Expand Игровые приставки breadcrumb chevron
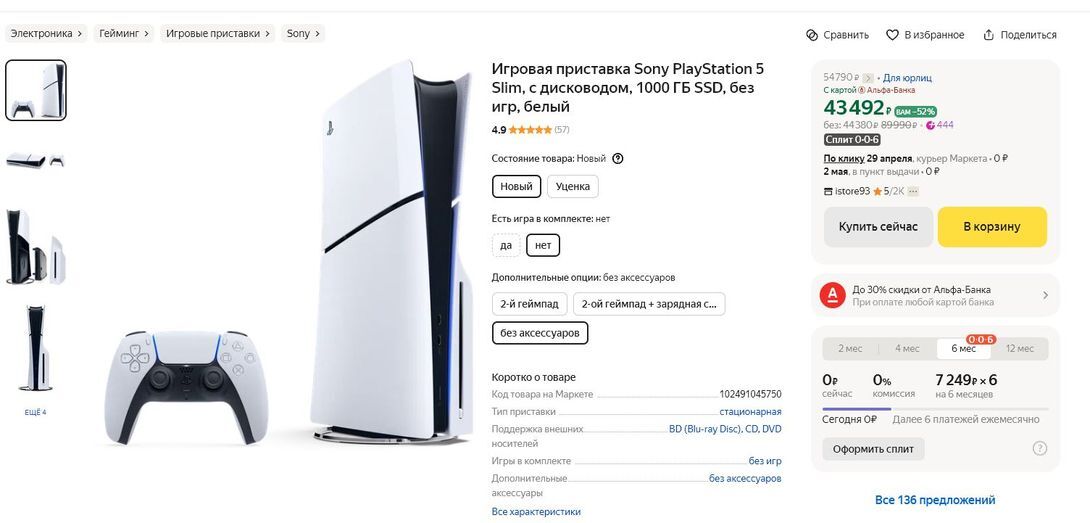This screenshot has width=1090, height=523. tap(268, 33)
